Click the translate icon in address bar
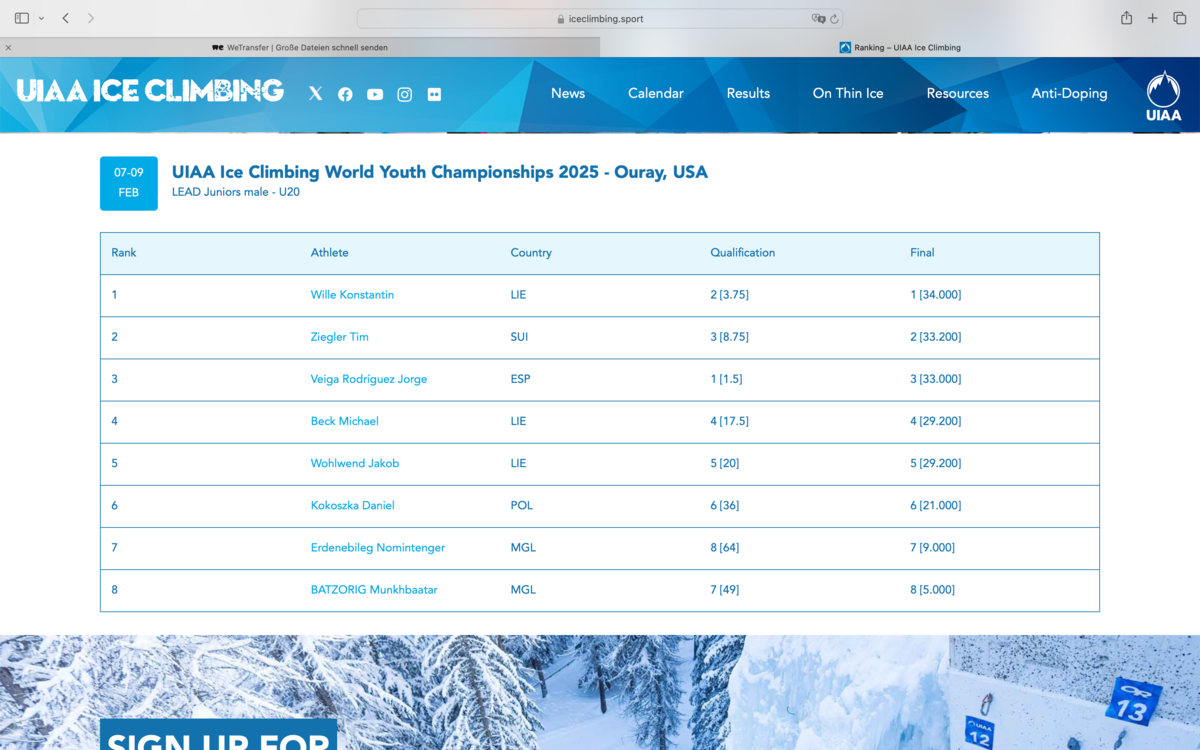Viewport: 1200px width, 750px height. point(818,18)
